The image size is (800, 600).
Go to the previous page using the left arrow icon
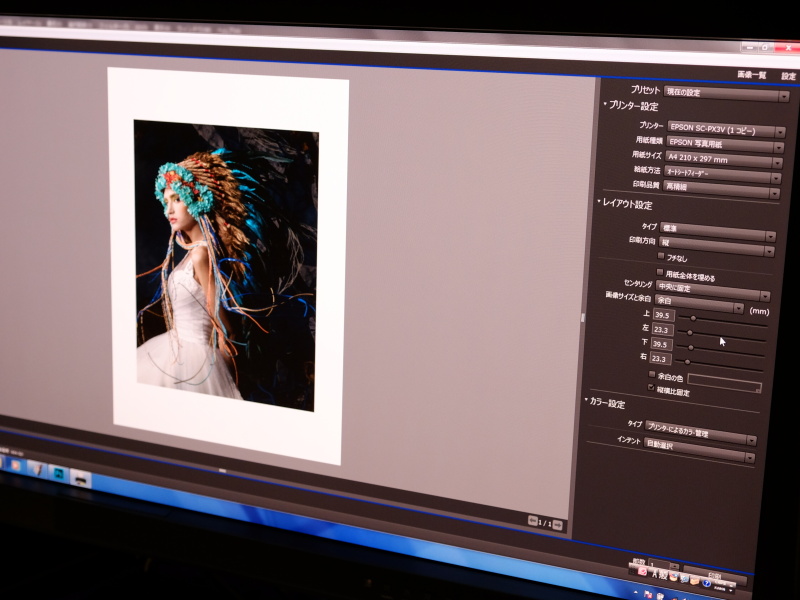[x=533, y=521]
